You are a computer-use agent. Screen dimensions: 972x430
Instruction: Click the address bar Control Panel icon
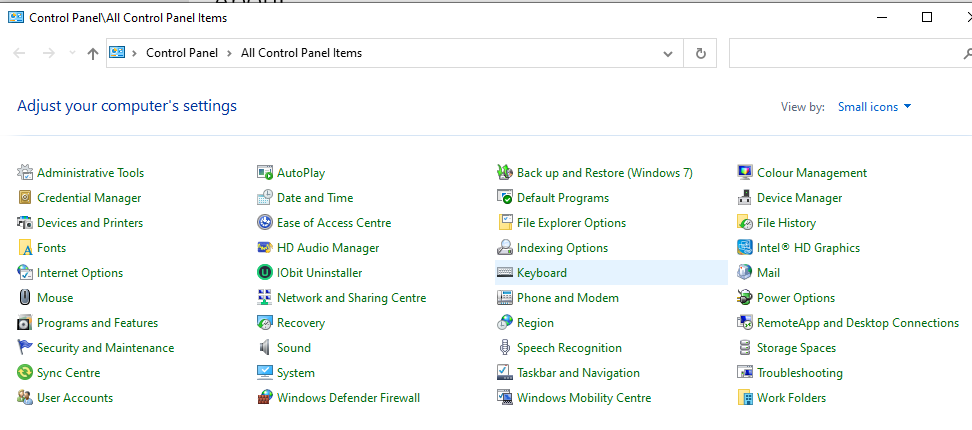pyautogui.click(x=117, y=53)
